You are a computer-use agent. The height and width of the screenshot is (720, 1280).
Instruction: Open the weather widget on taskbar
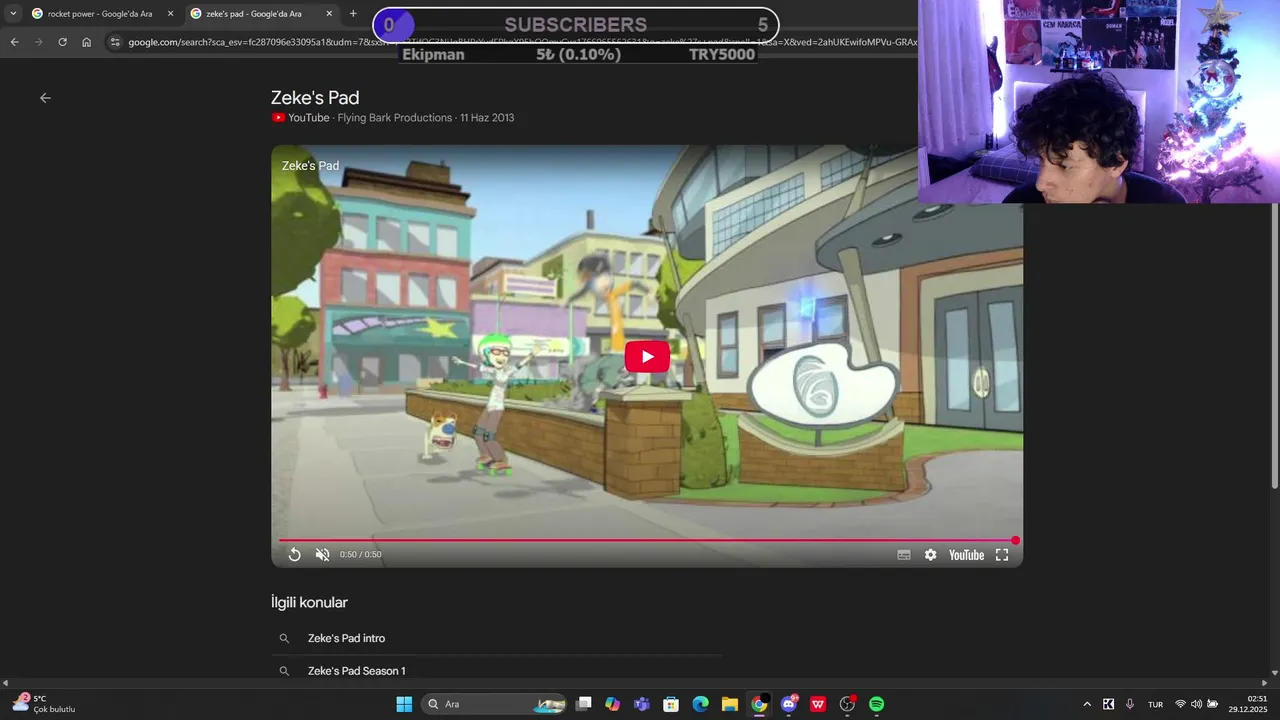tap(44, 704)
